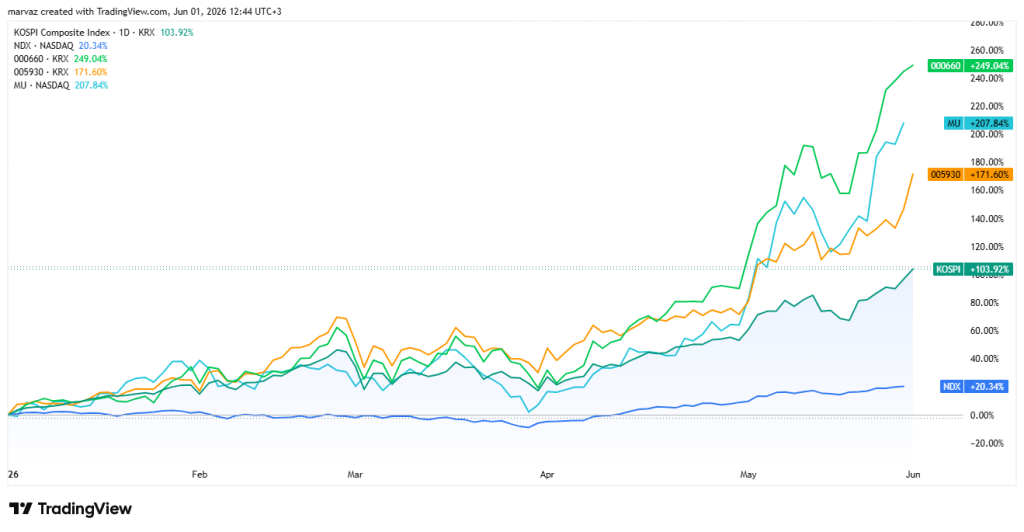Click the 103.92% value in KOSPI legend
1024x532 pixels.
tap(177, 32)
